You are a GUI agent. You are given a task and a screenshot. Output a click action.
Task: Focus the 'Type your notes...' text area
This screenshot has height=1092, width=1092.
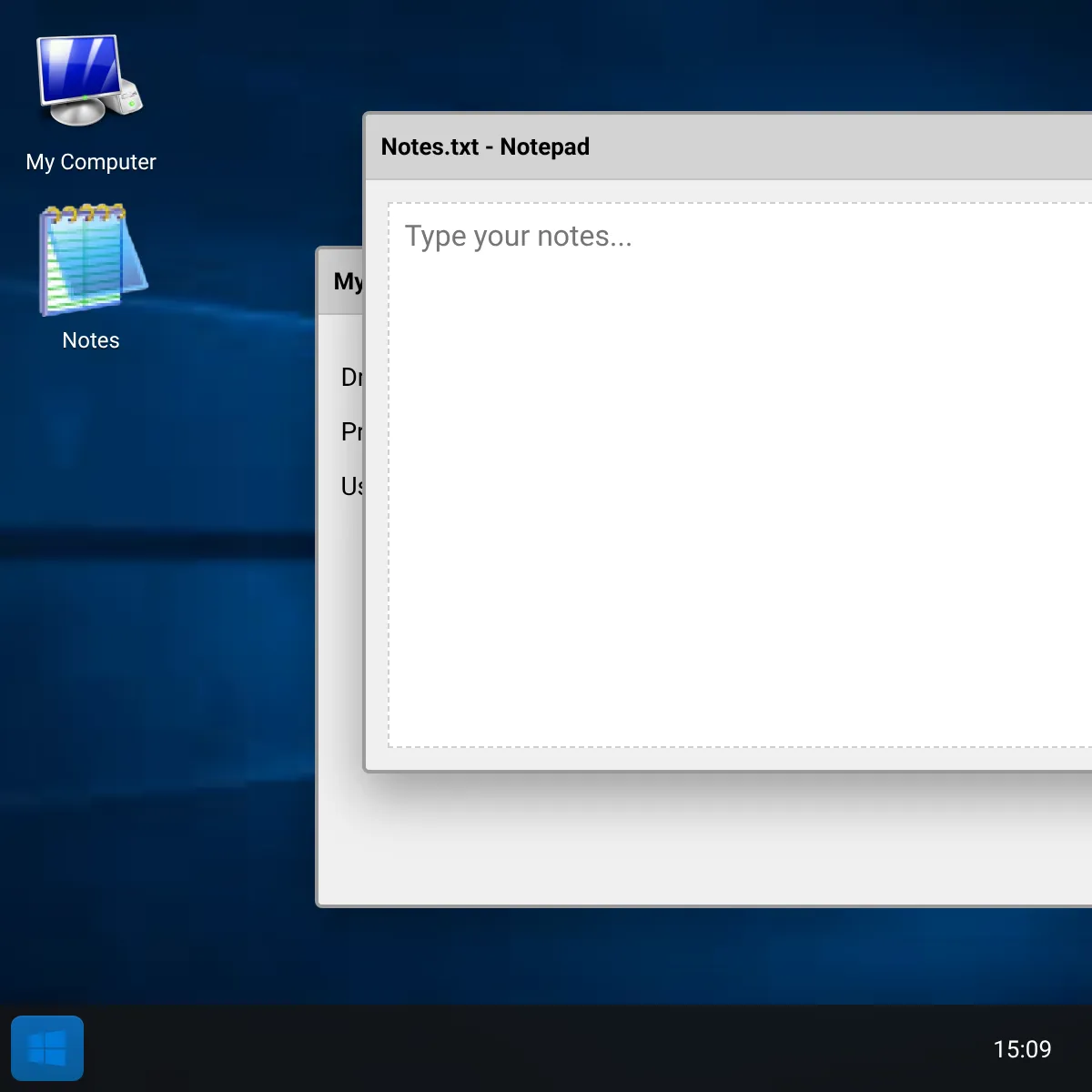[740, 475]
